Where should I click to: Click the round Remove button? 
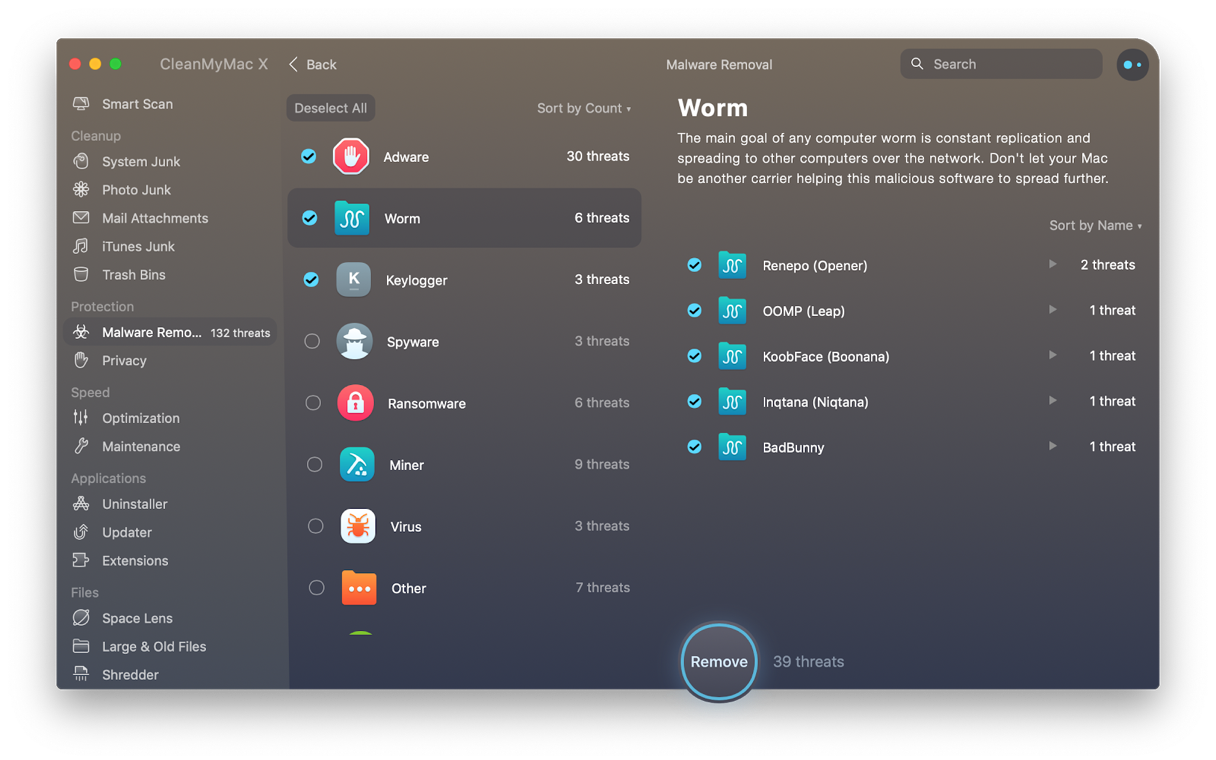click(x=719, y=662)
